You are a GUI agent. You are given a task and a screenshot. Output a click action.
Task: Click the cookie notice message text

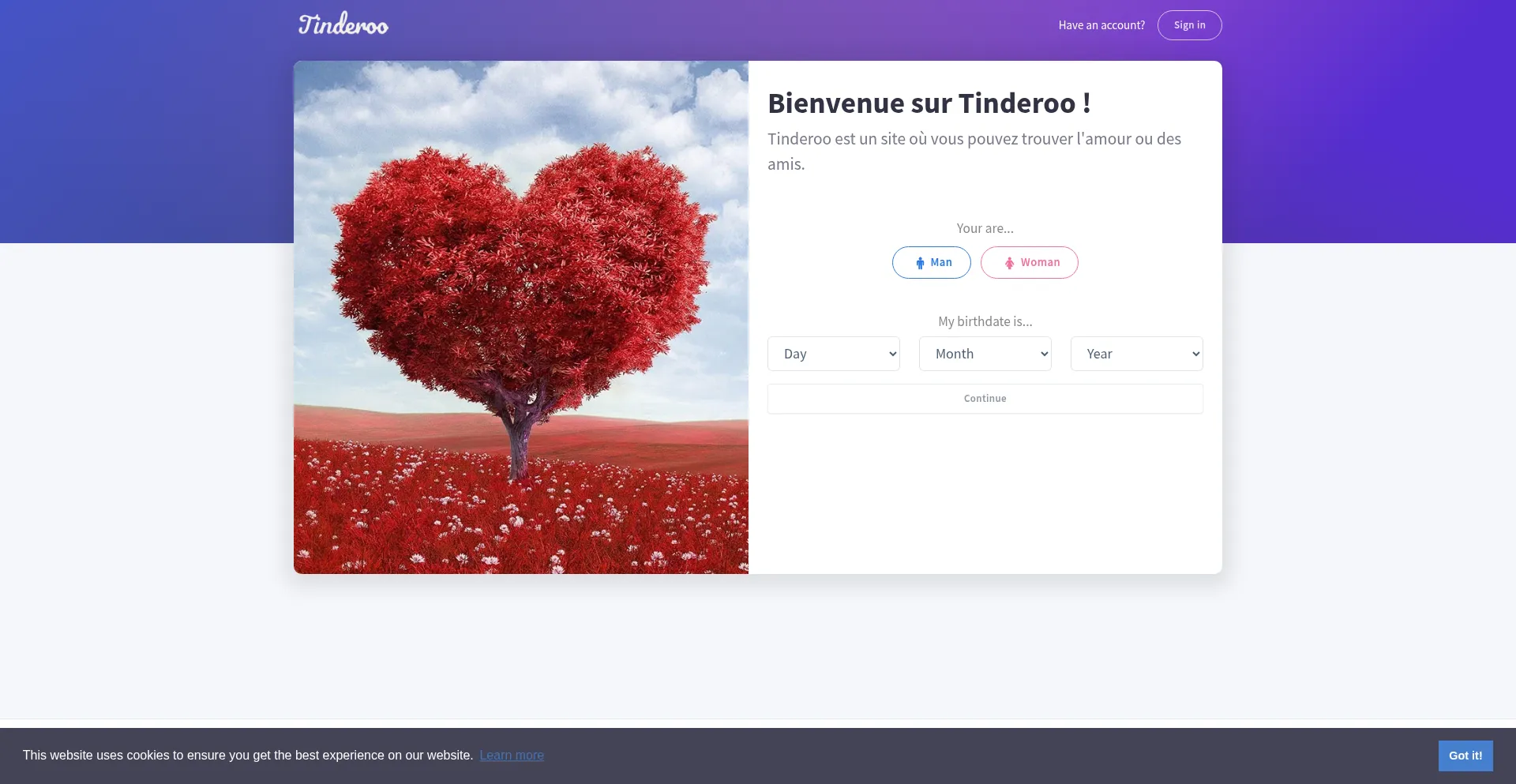click(248, 756)
